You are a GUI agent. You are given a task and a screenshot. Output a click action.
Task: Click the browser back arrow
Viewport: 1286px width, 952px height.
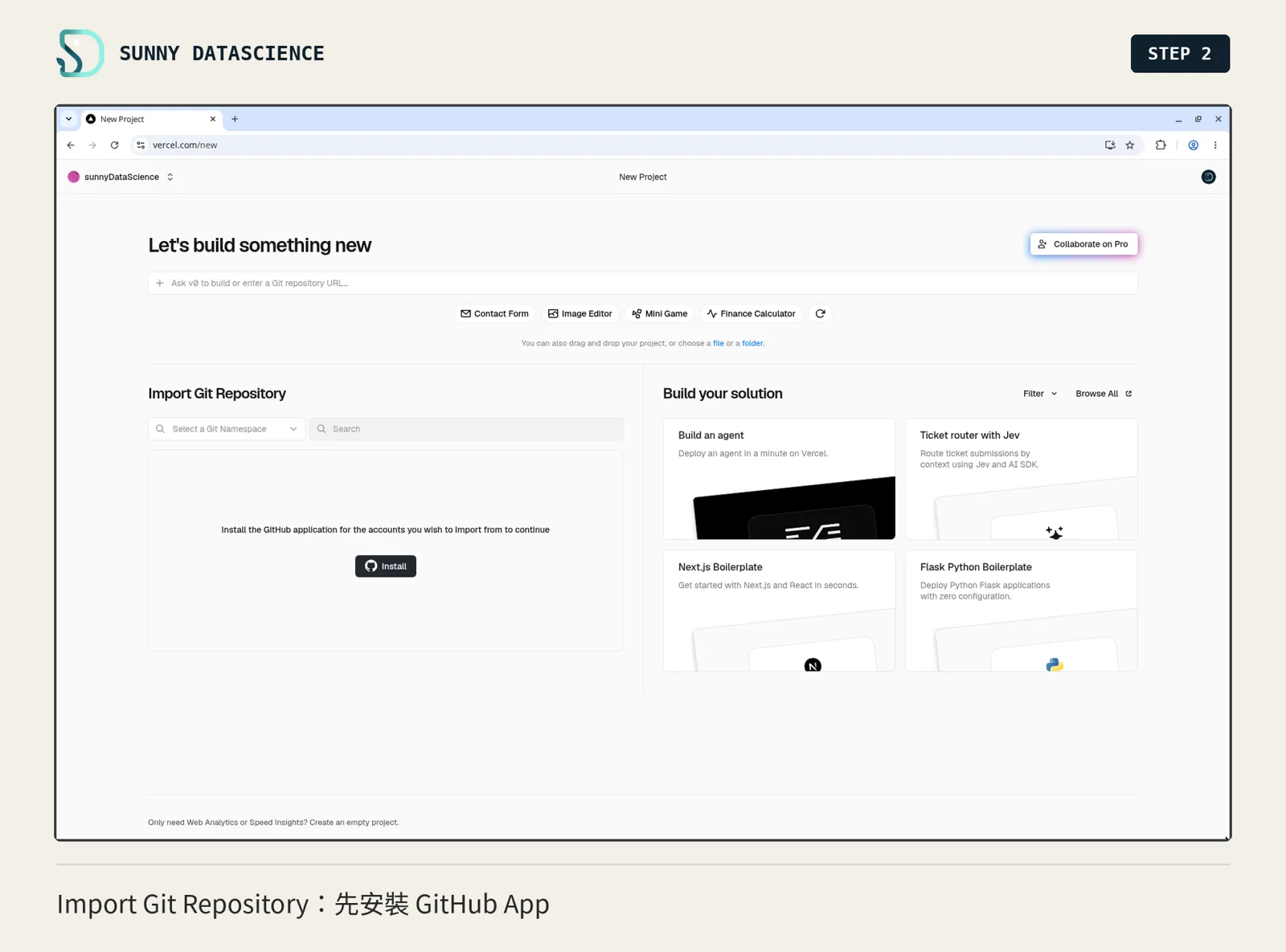tap(71, 145)
